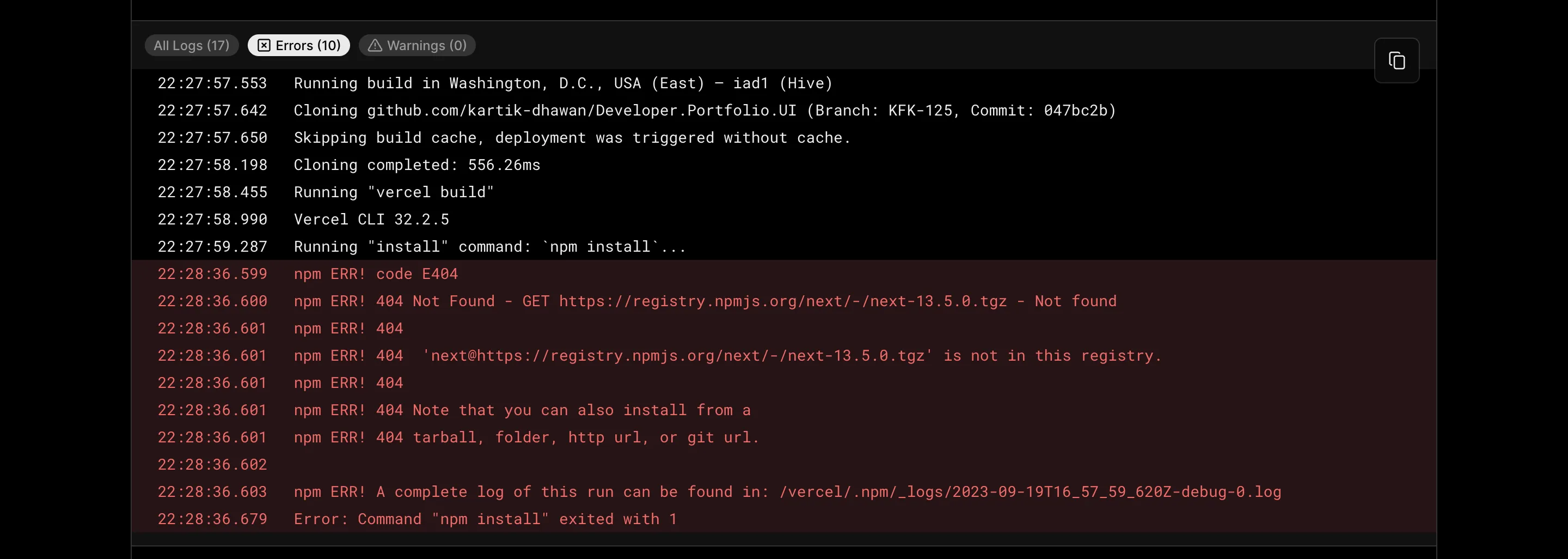Click the npm ERR! code E404 line

coord(376,274)
